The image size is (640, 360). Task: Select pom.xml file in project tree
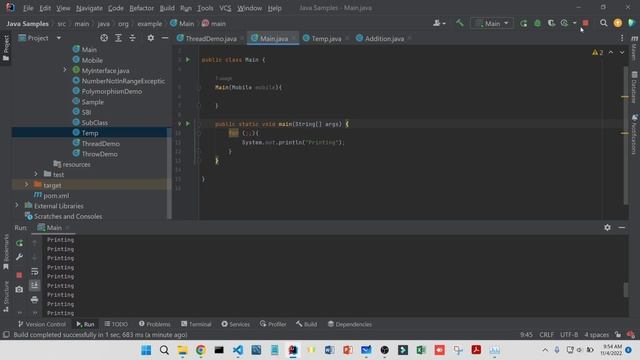point(56,196)
